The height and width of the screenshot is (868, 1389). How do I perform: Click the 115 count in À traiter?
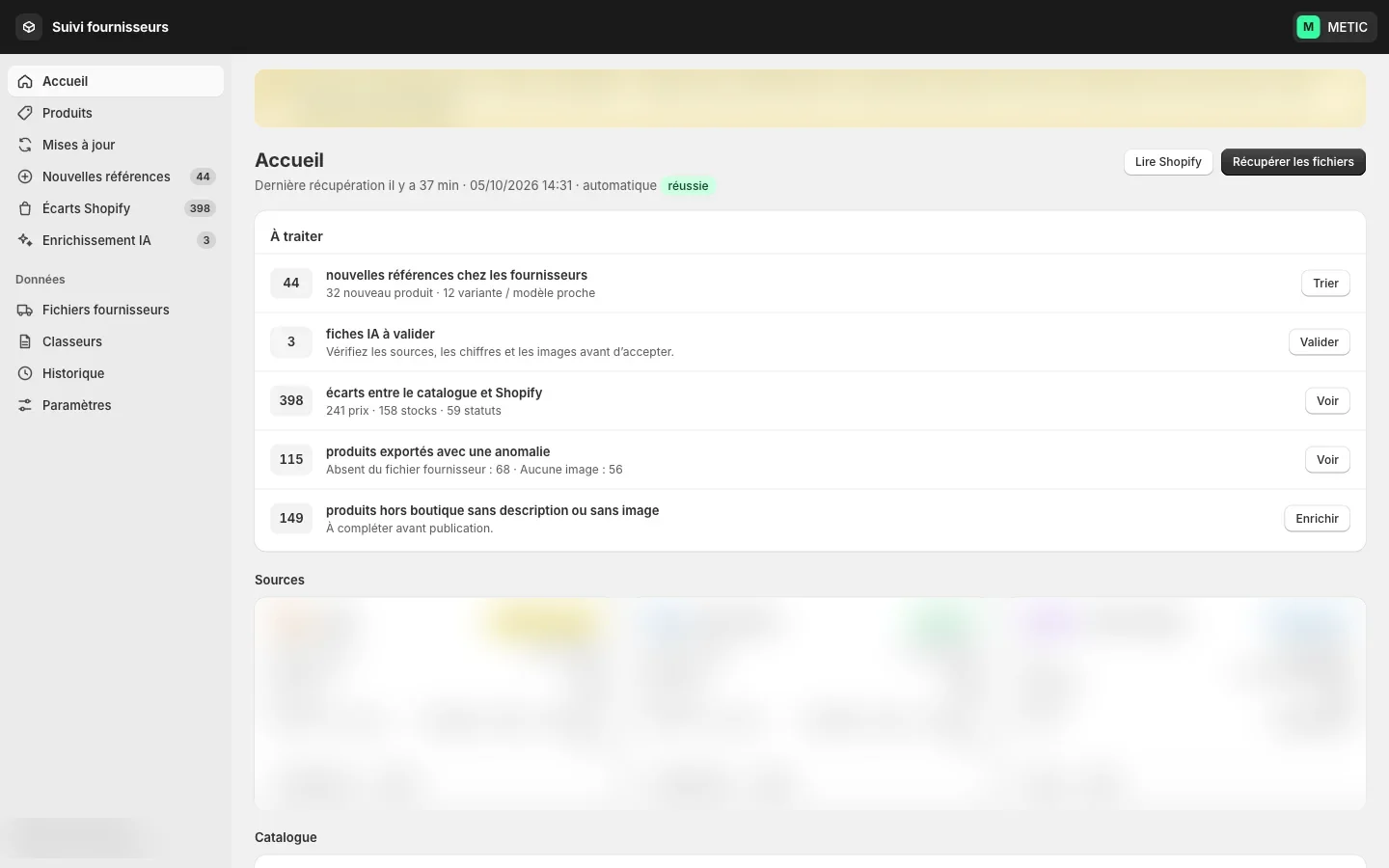tap(291, 459)
